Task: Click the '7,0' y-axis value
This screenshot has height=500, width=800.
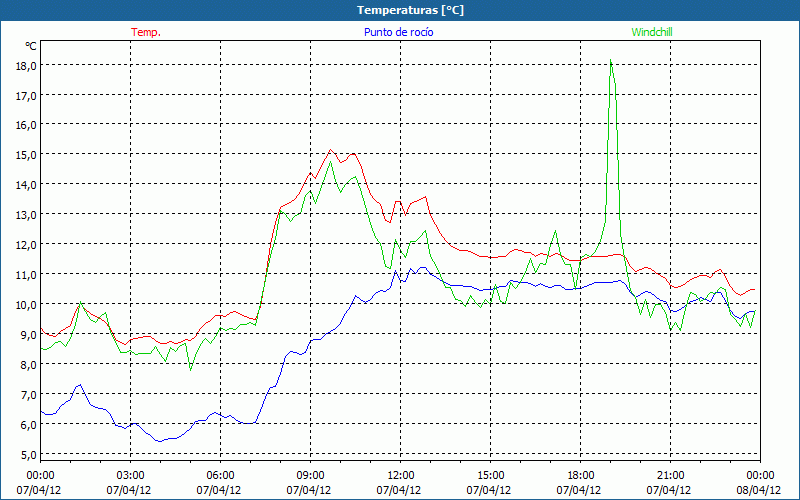Action: (x=28, y=395)
